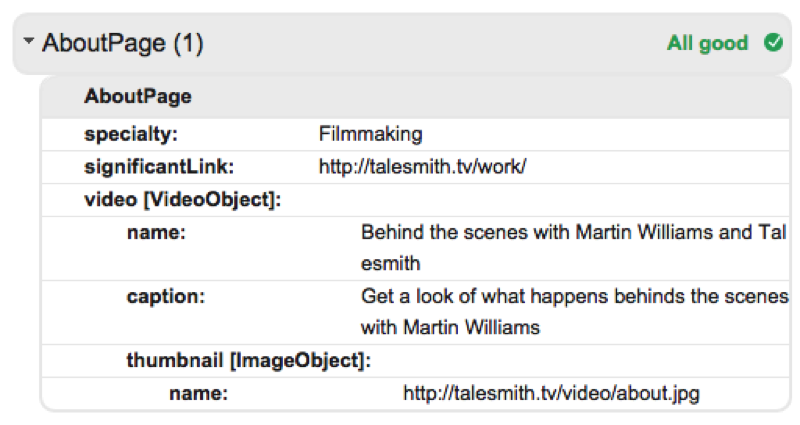Click the gray AboutPage (1) header bar
800x425 pixels.
tap(402, 43)
